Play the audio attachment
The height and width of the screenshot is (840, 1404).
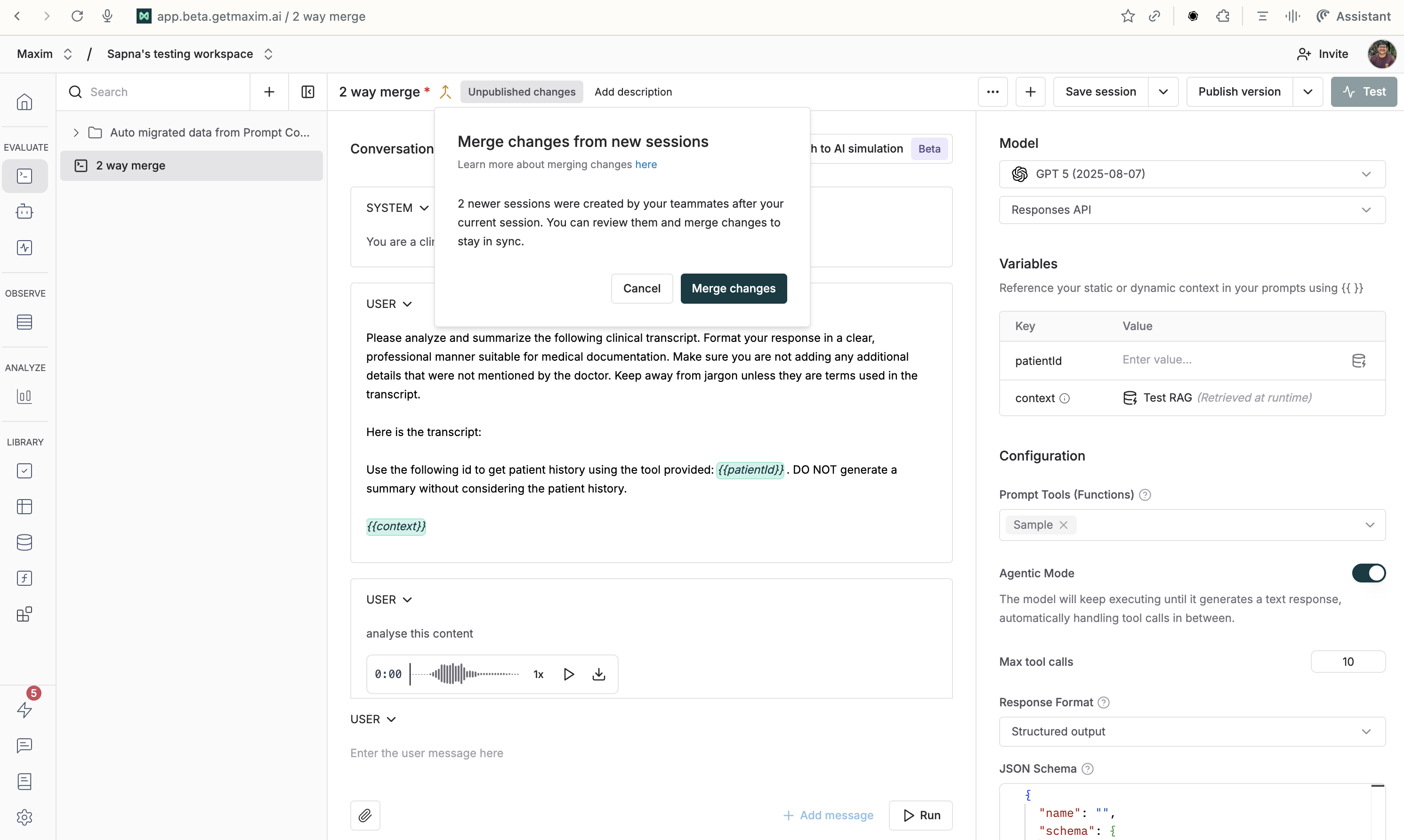point(569,674)
